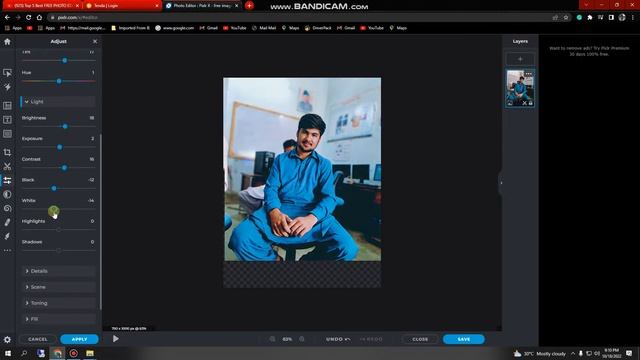Click the Highlights slider handle
This screenshot has width=640, height=360.
[59, 230]
